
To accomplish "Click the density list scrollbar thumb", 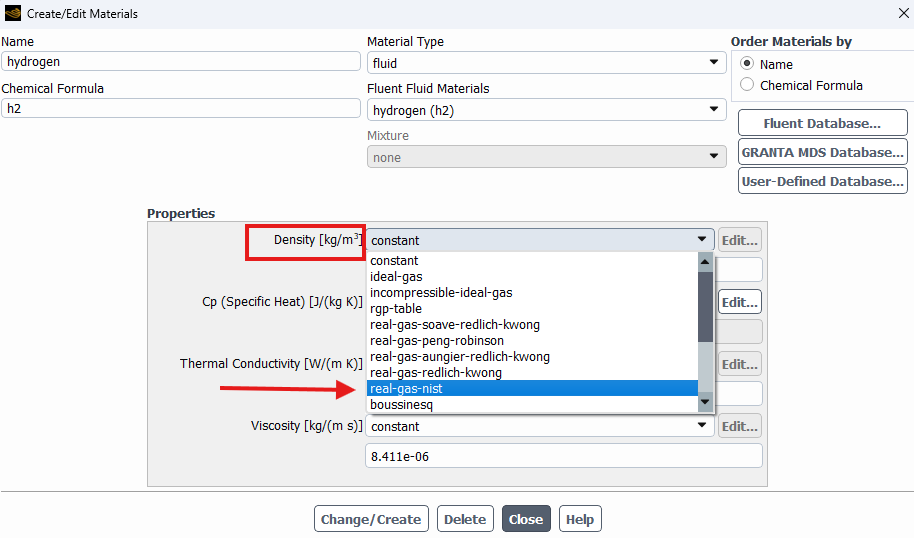I will (705, 307).
